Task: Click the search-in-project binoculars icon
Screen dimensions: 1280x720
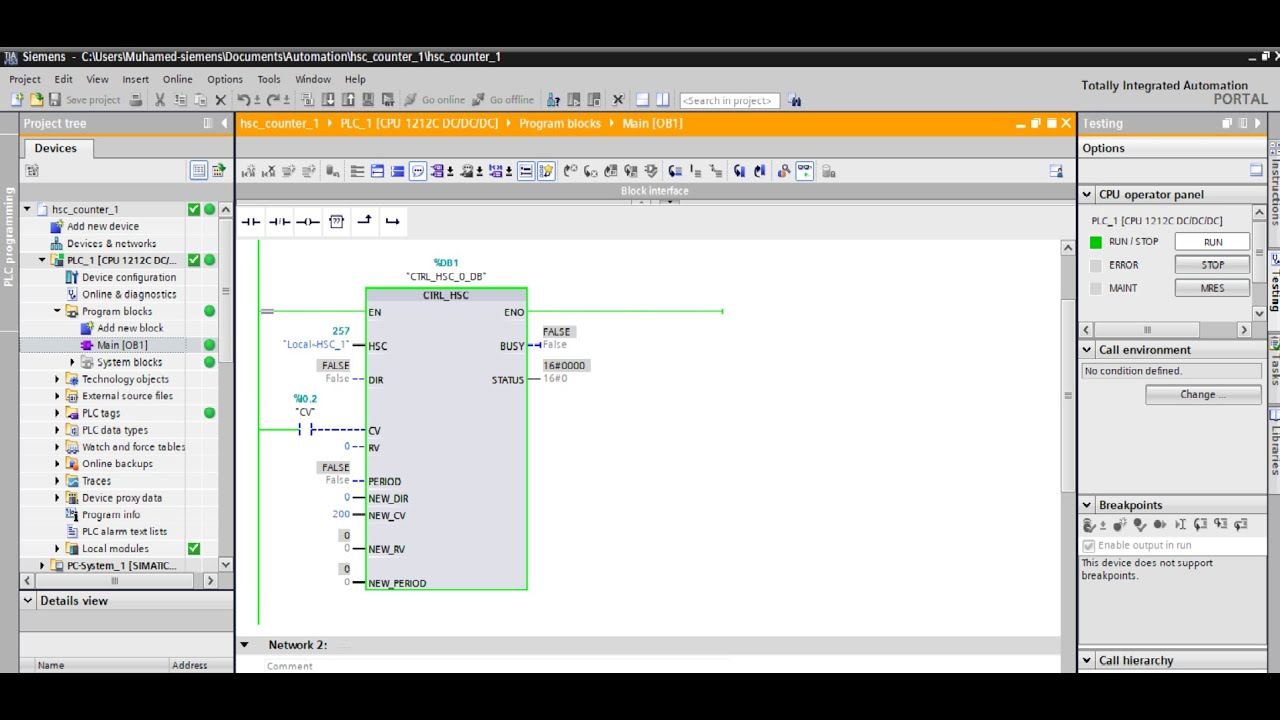Action: [795, 100]
